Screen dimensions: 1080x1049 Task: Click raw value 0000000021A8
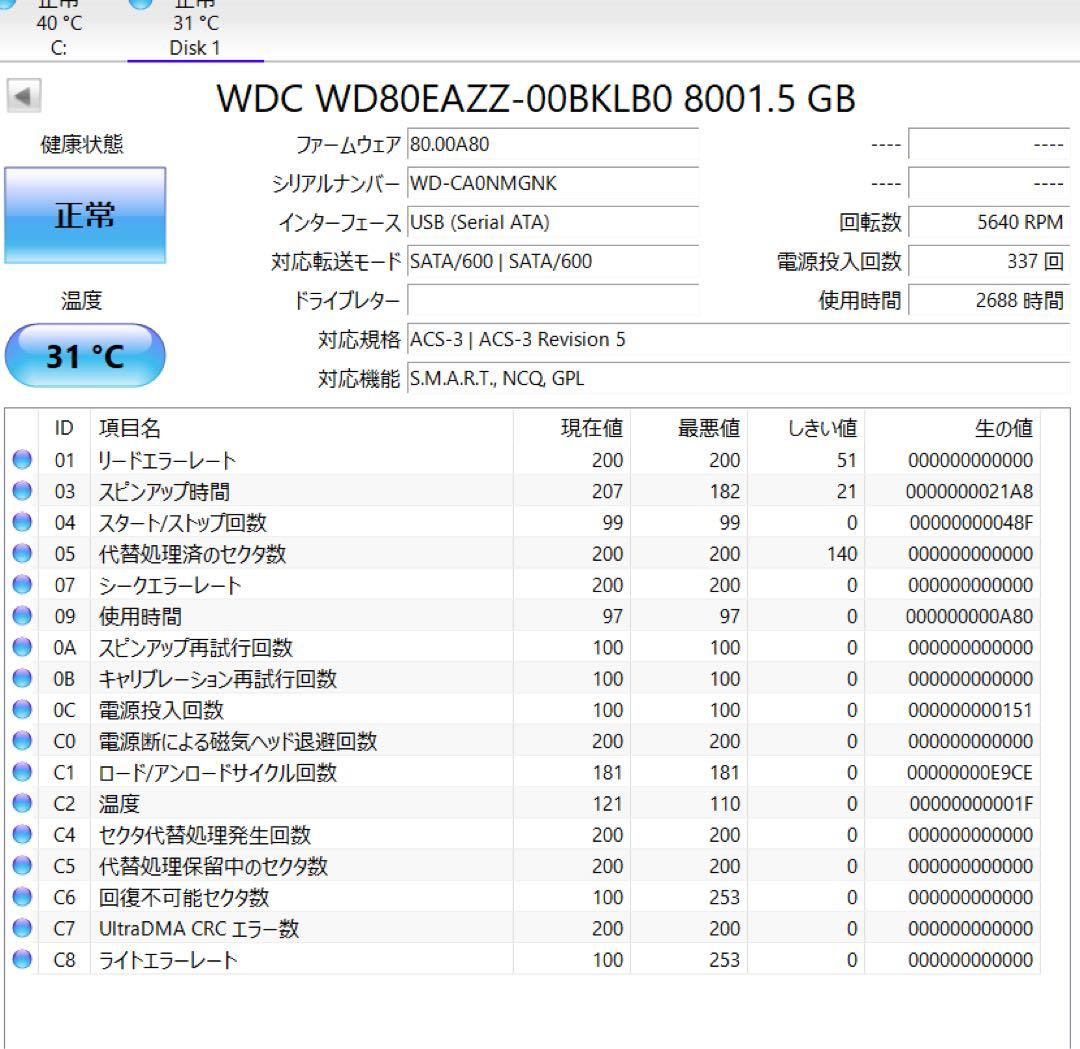[x=969, y=491]
